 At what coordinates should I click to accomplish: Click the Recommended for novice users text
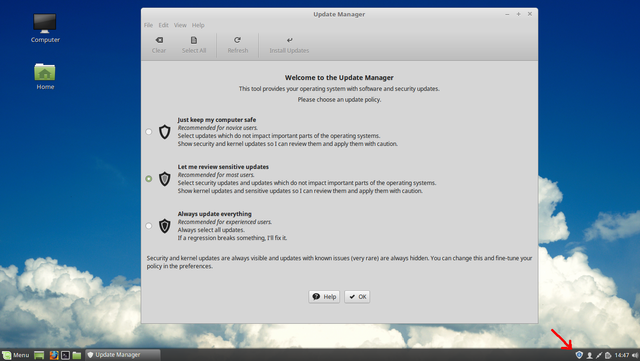tap(218, 128)
